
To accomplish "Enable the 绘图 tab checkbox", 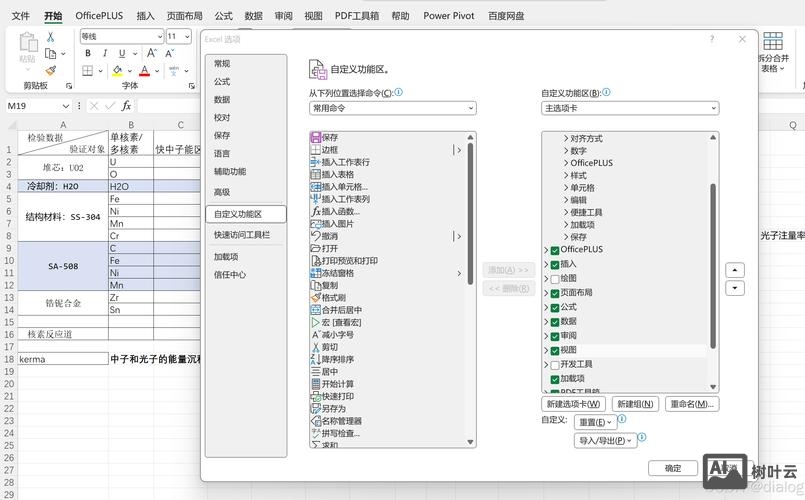I will click(555, 279).
